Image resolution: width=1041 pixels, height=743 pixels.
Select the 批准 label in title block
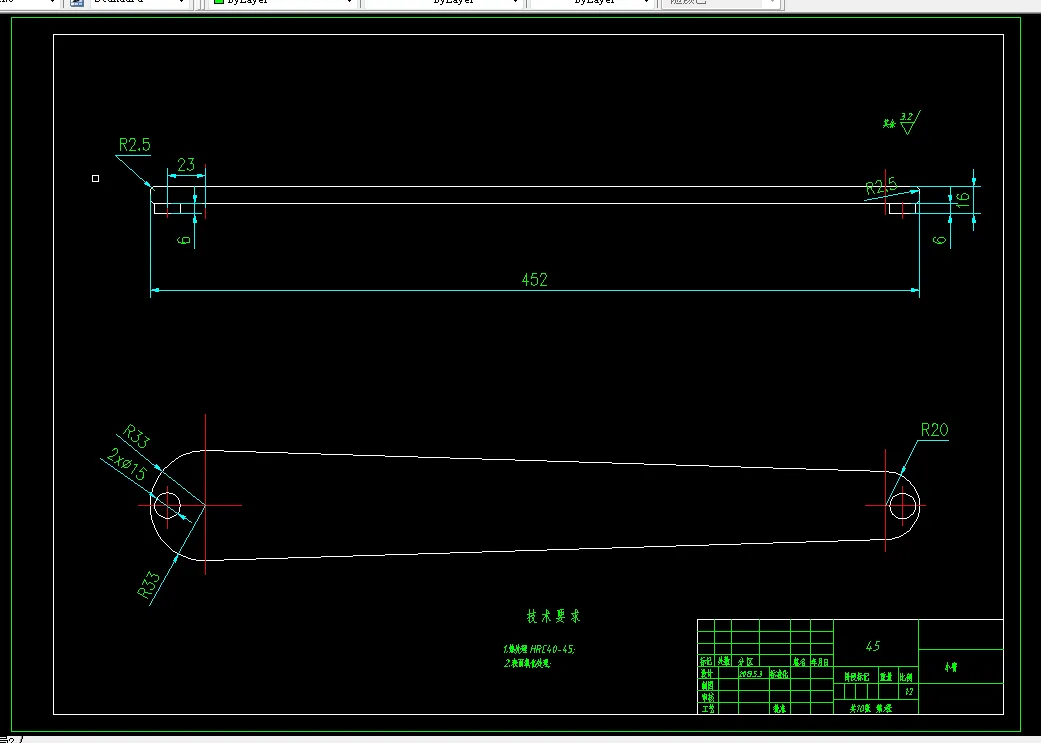point(779,709)
